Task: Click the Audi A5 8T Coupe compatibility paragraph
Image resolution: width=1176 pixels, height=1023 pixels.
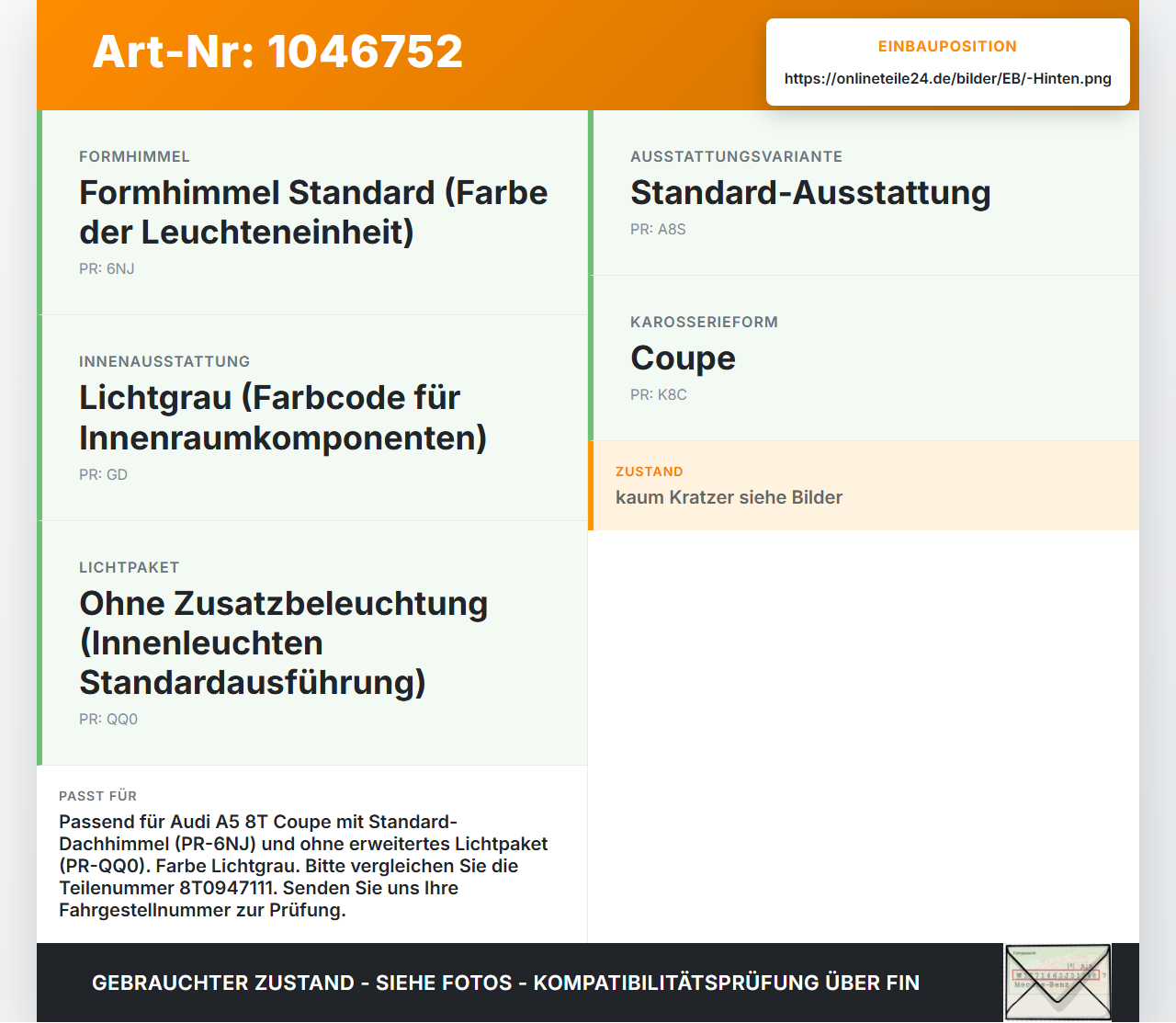Action: coord(303,866)
